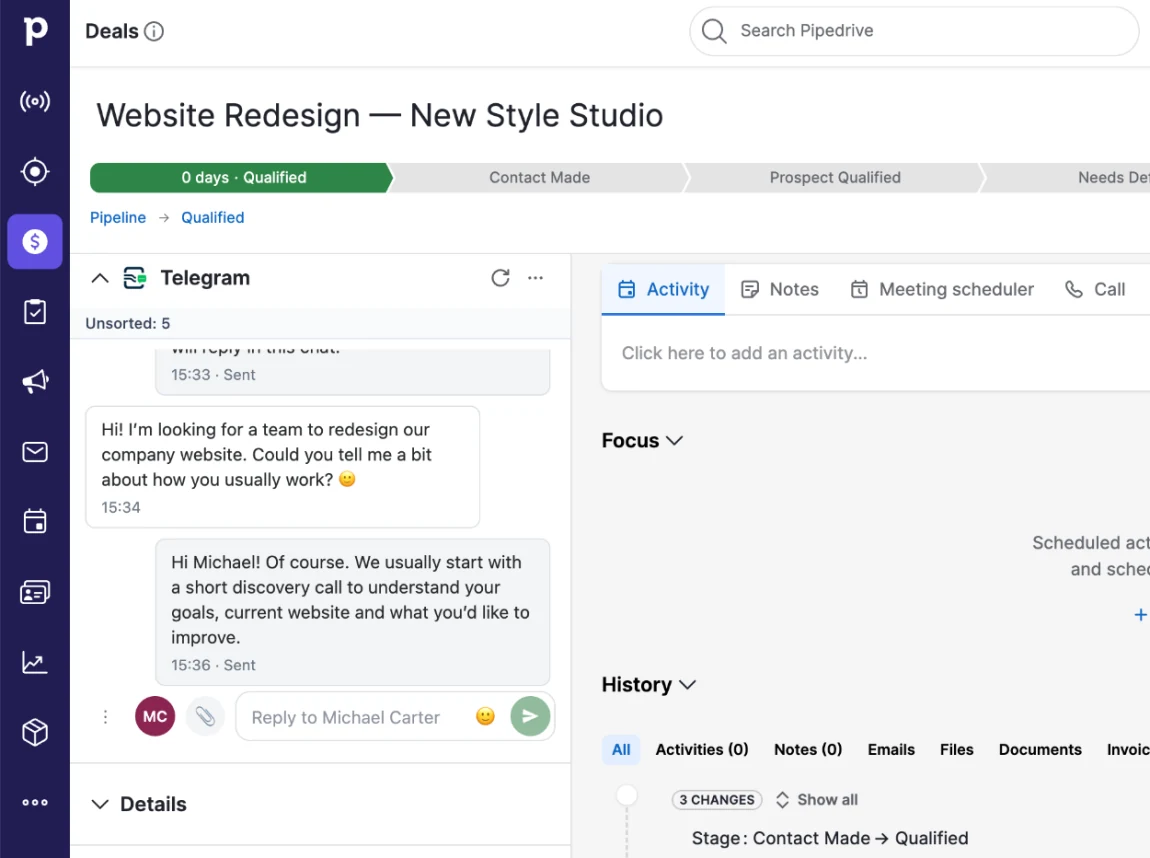Filter history by Documents
This screenshot has height=858, width=1150.
pyautogui.click(x=1040, y=749)
